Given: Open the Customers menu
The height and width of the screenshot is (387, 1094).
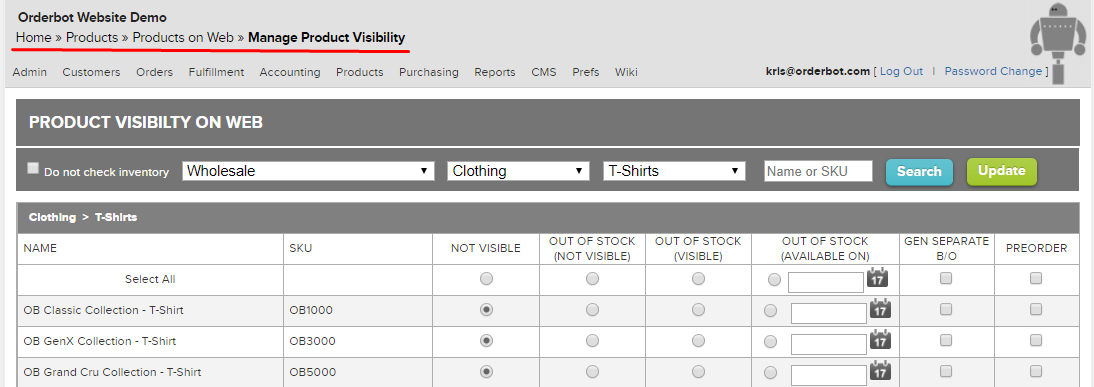Looking at the screenshot, I should tap(91, 72).
